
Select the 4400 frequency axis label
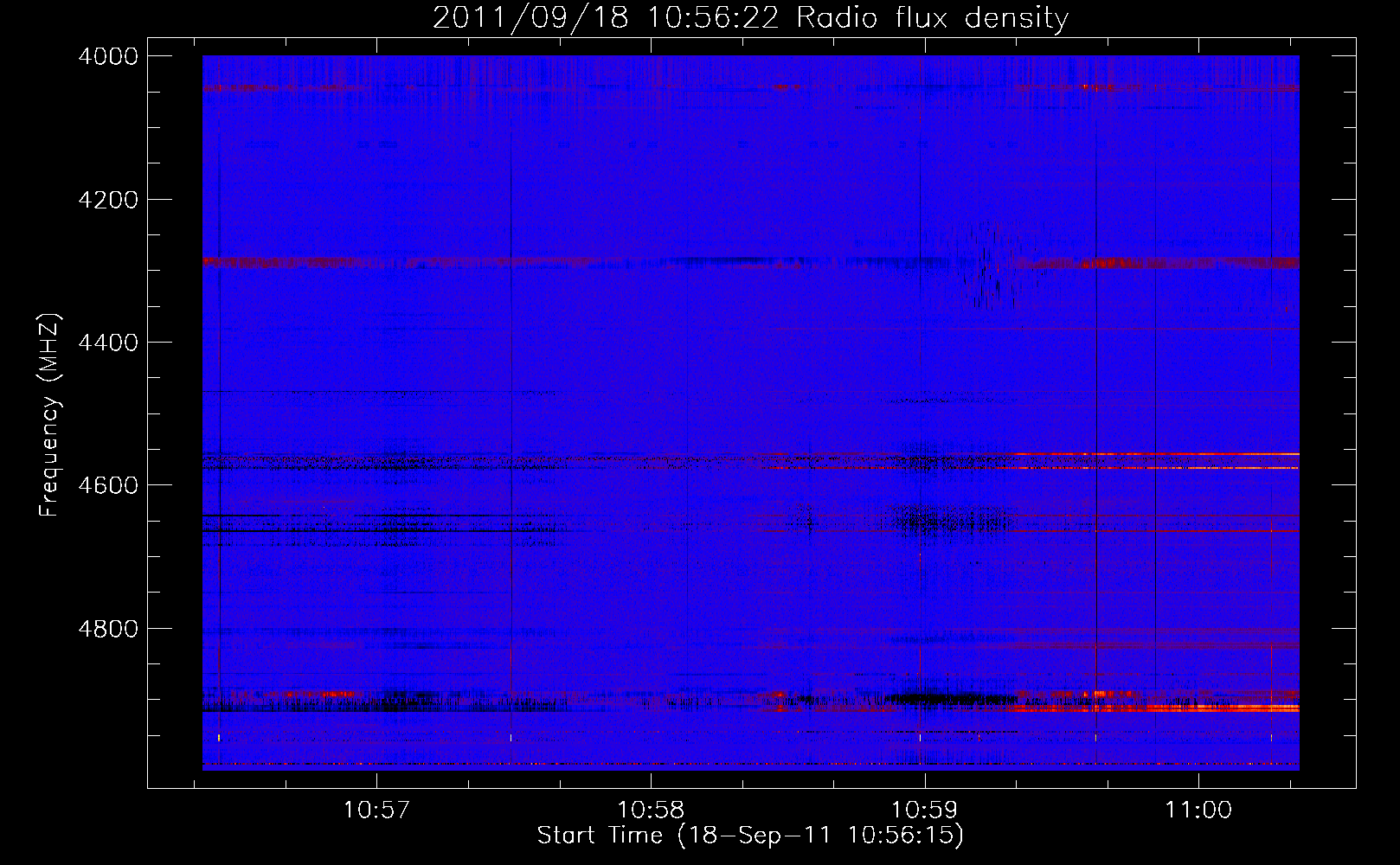tap(107, 343)
